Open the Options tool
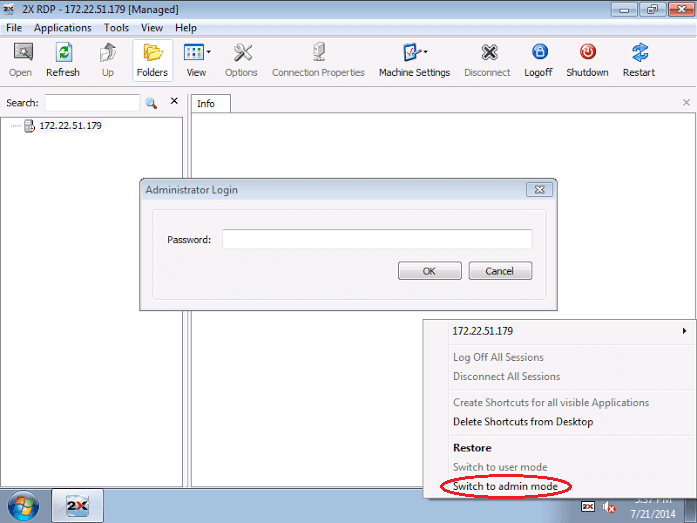The height and width of the screenshot is (523, 697). [x=241, y=60]
